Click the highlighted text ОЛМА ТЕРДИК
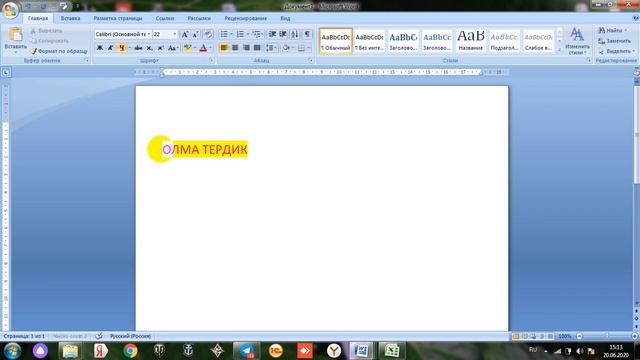This screenshot has height=360, width=640. (x=205, y=150)
